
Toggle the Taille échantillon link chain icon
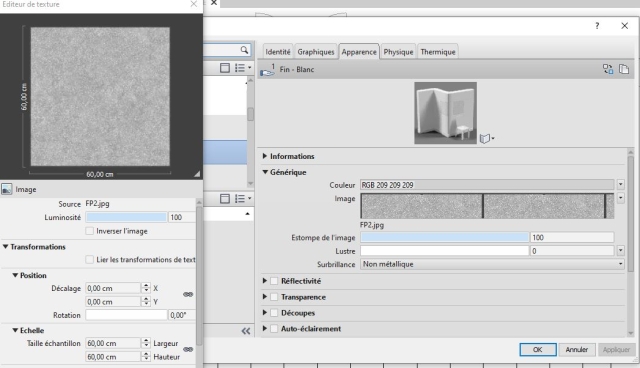click(x=188, y=349)
